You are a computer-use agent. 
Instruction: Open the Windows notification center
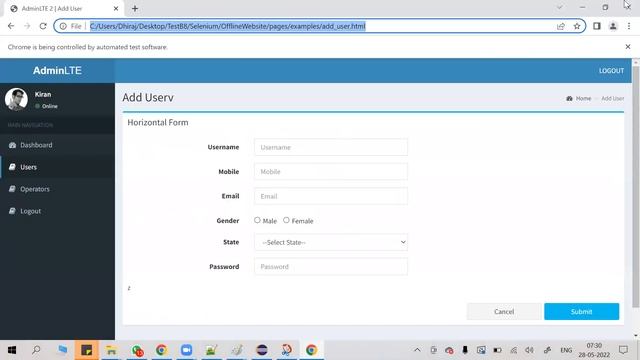point(623,350)
